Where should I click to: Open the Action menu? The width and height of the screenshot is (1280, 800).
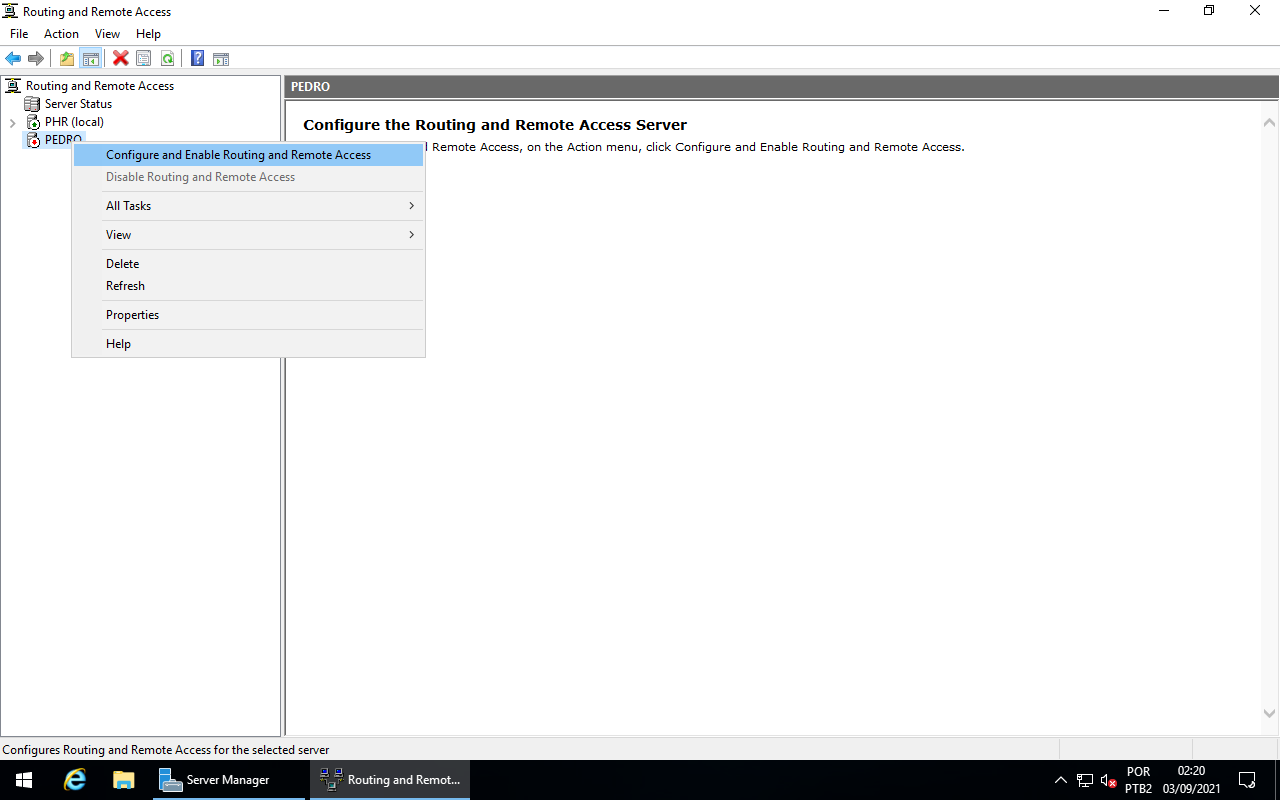tap(61, 33)
